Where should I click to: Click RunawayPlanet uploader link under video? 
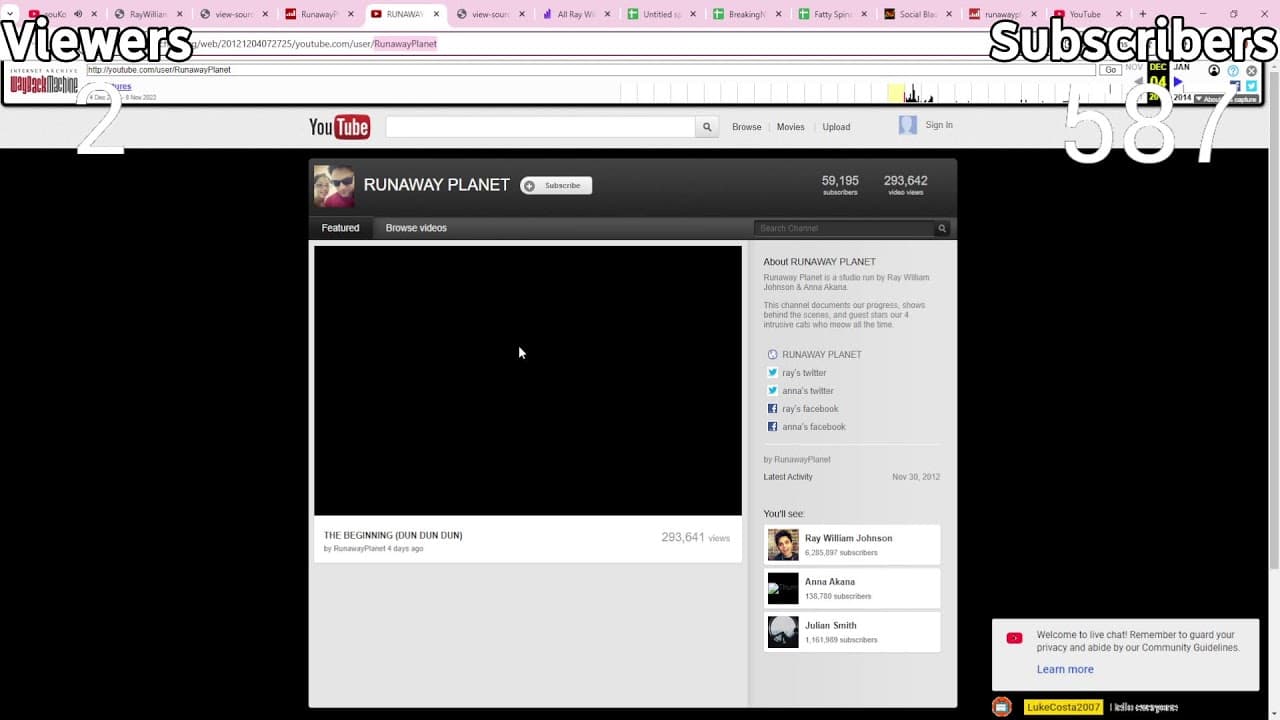pos(359,549)
